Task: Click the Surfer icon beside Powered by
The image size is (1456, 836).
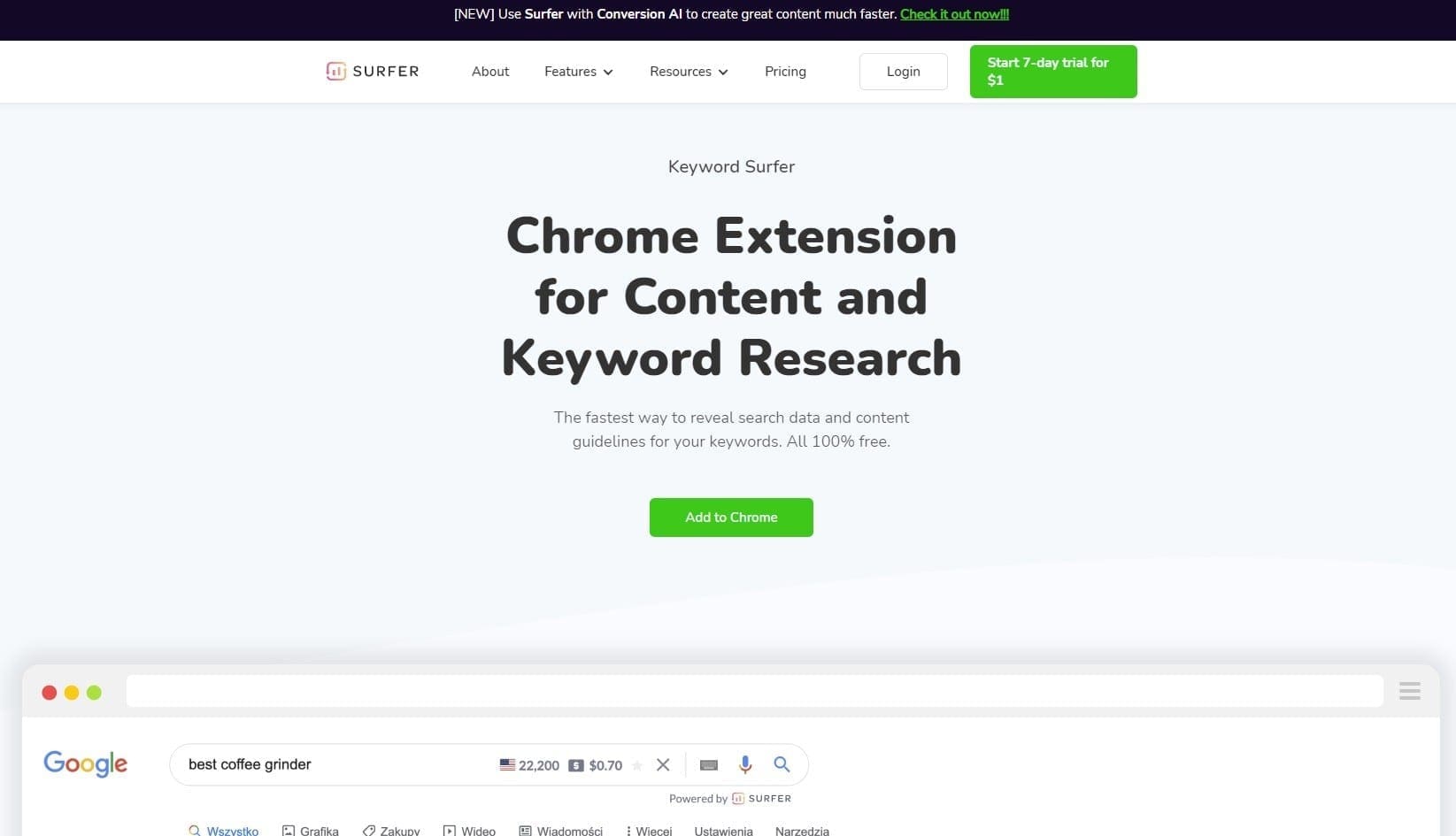Action: tap(738, 798)
